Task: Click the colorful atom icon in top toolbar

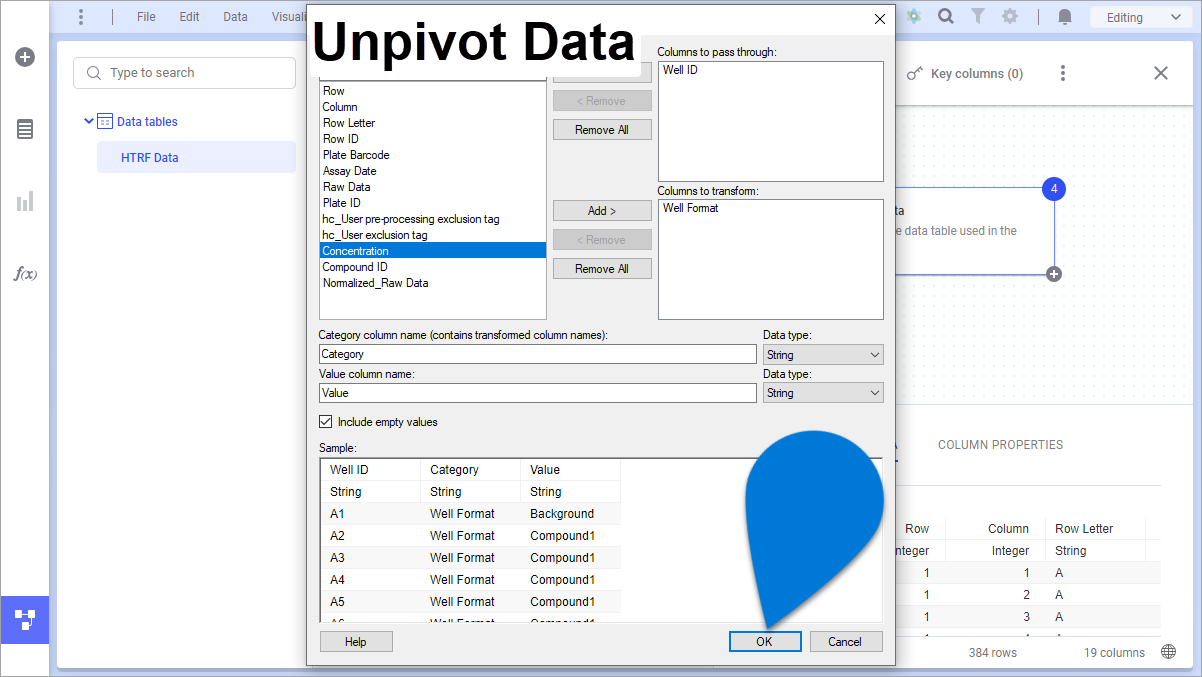Action: 914,17
